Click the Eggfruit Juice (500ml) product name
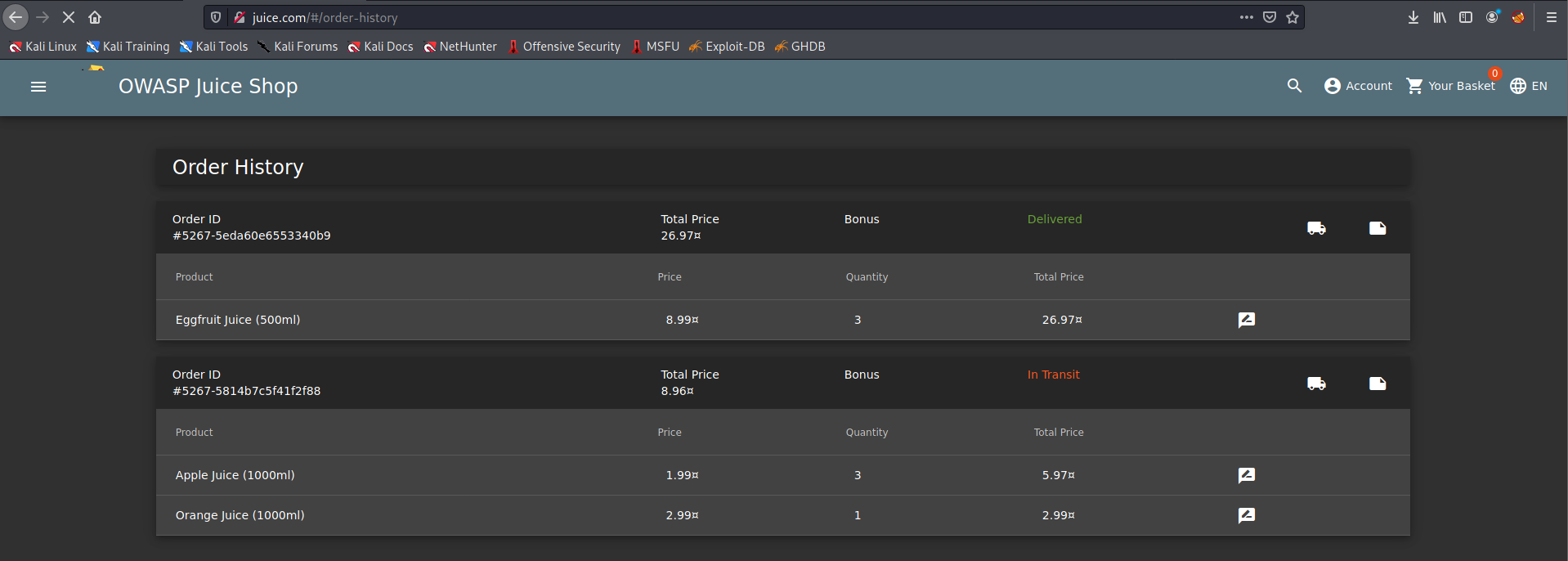Viewport: 1568px width, 561px height. (238, 320)
